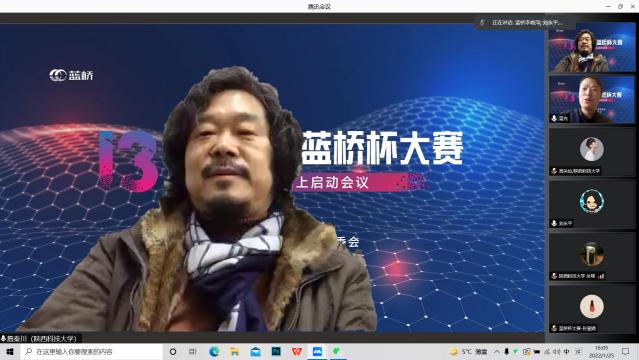Open Cortana circle icon on taskbar

point(173,351)
